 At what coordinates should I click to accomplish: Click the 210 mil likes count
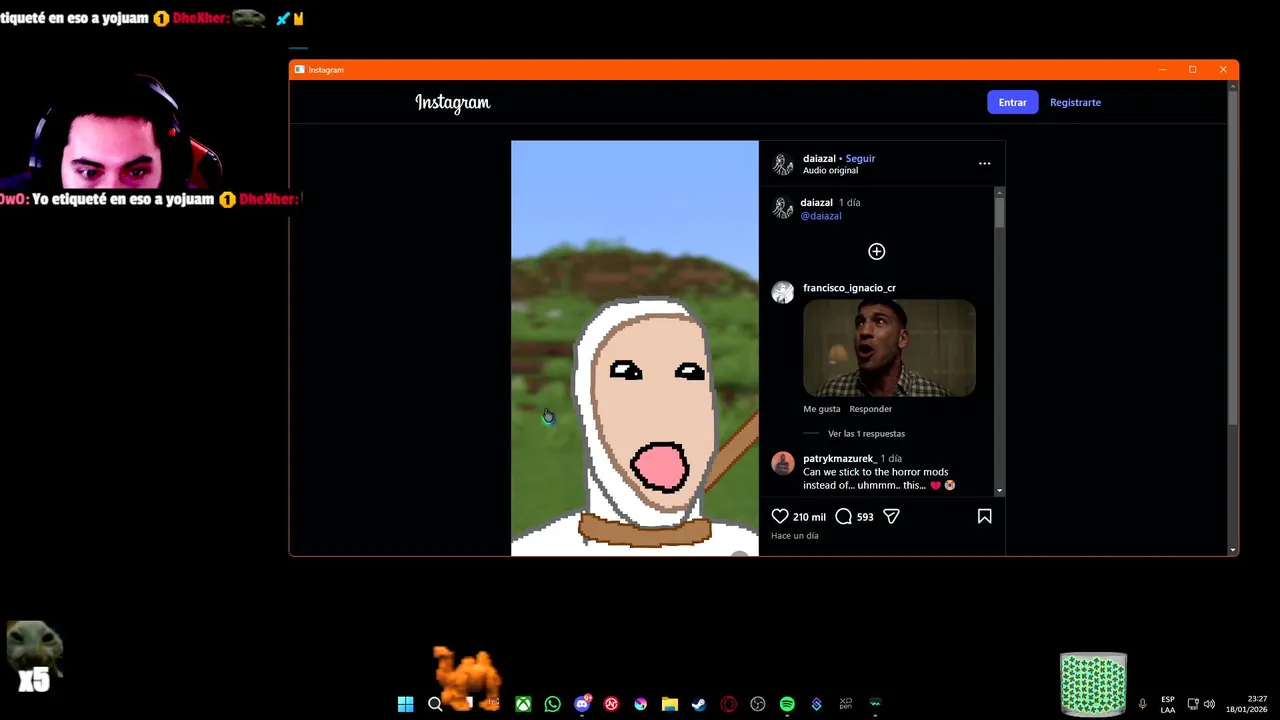pyautogui.click(x=809, y=517)
